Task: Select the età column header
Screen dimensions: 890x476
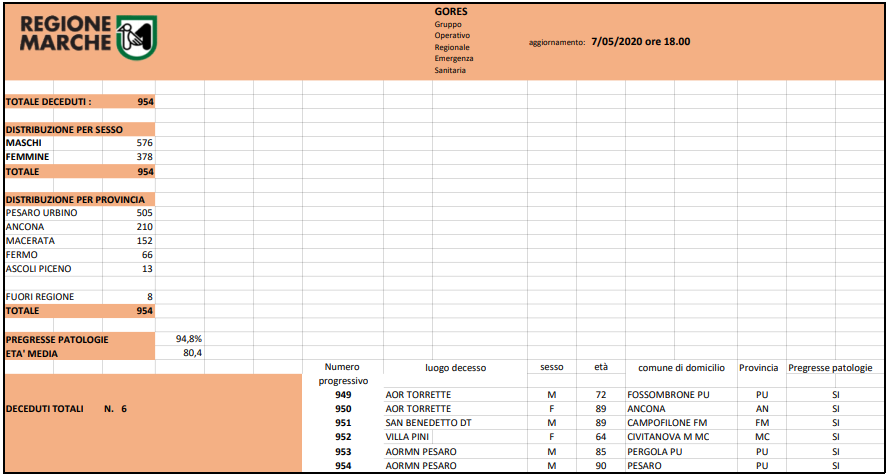Action: (601, 368)
